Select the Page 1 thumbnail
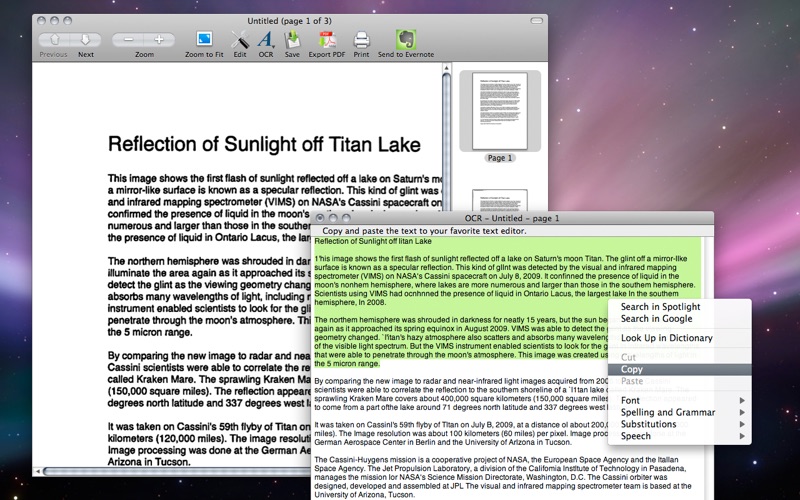The height and width of the screenshot is (500, 800). [500, 111]
